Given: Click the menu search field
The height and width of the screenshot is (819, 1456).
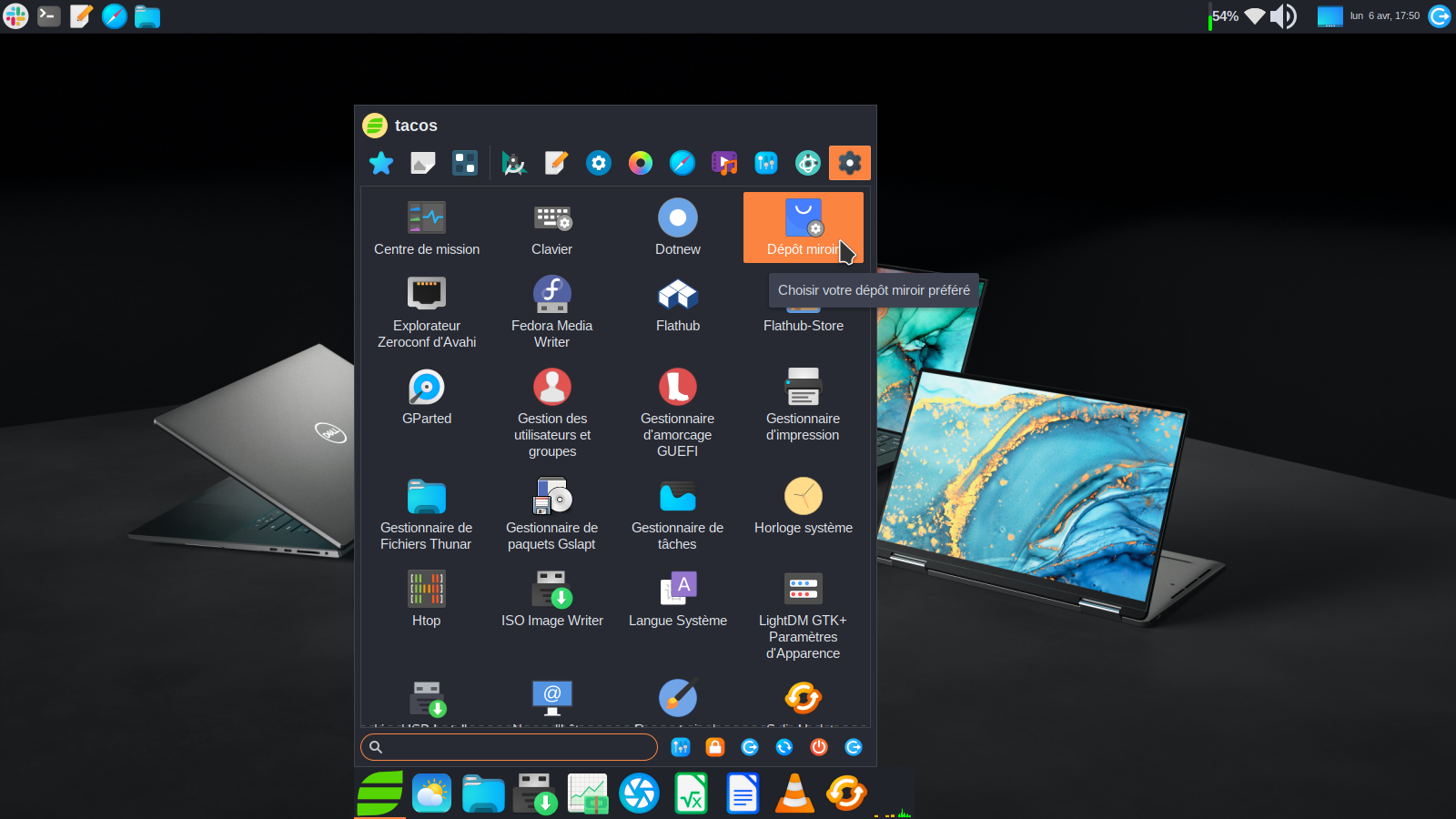Looking at the screenshot, I should coord(510,747).
